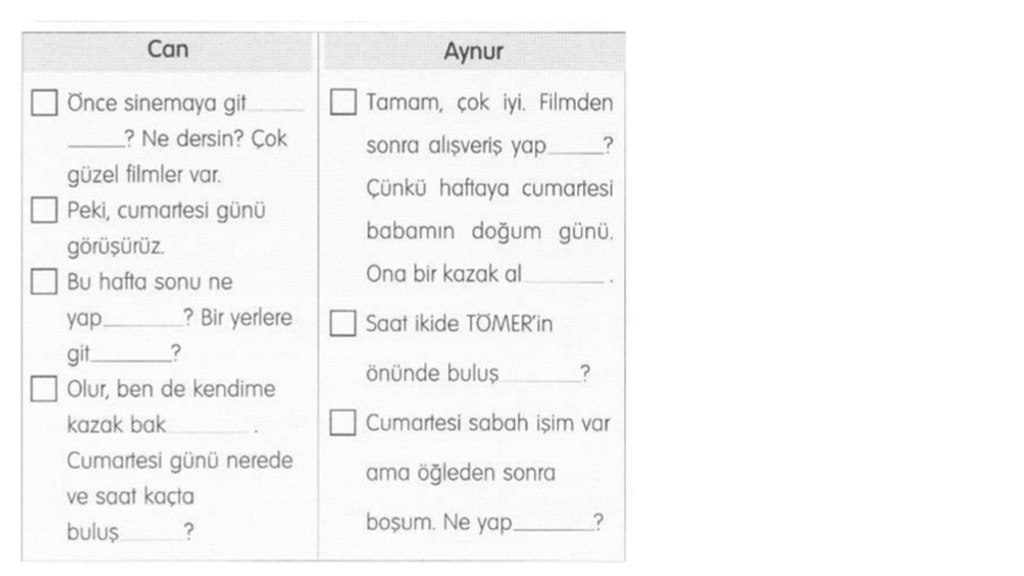Click the text "babamın doğum günü."

[490, 232]
